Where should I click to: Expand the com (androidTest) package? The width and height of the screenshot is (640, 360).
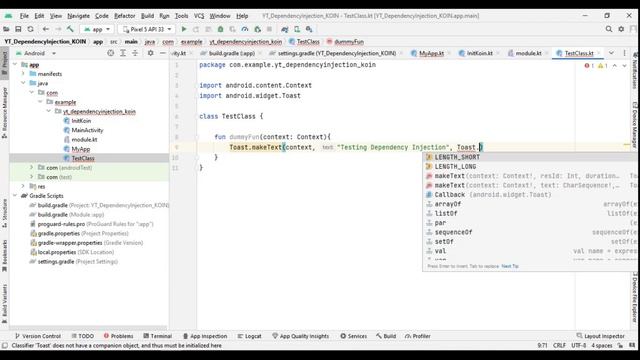31,168
